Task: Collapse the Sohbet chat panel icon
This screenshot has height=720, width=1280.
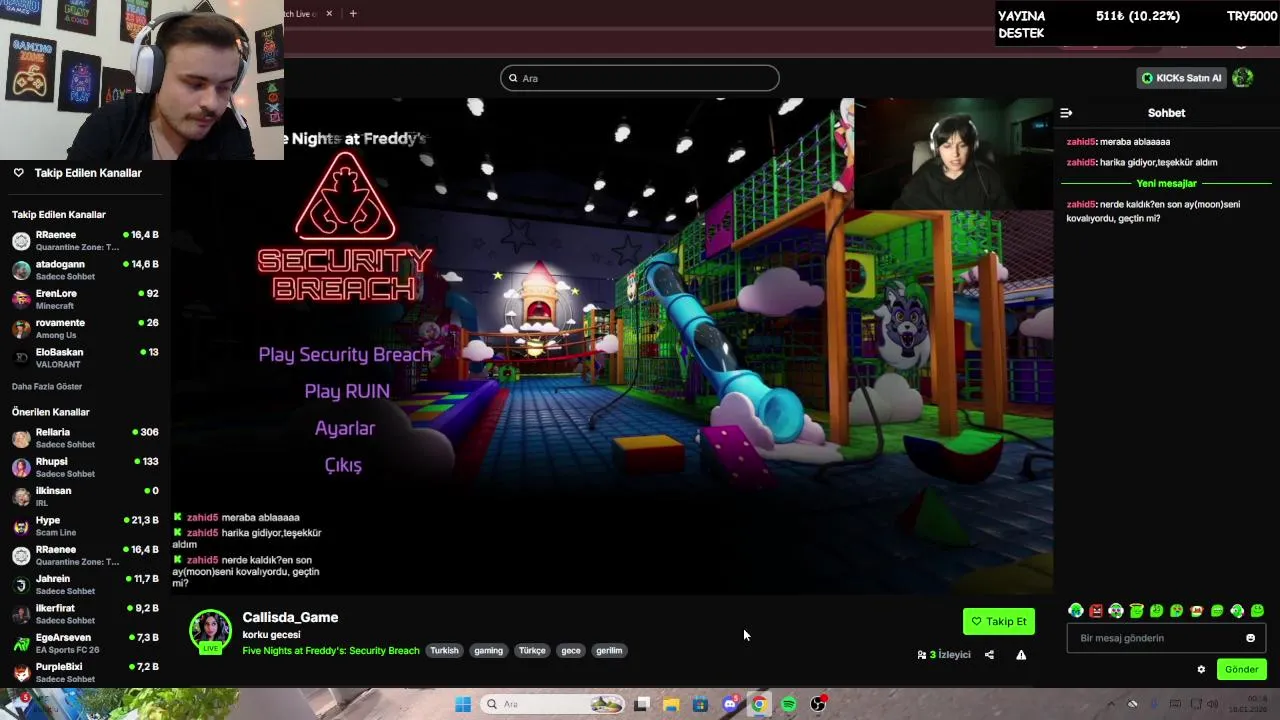Action: point(1066,113)
